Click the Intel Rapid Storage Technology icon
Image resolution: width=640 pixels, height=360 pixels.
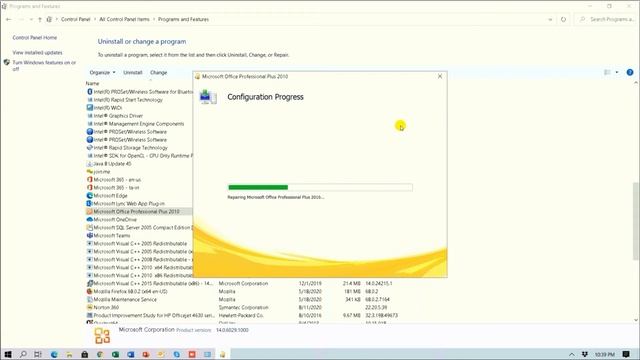point(89,148)
